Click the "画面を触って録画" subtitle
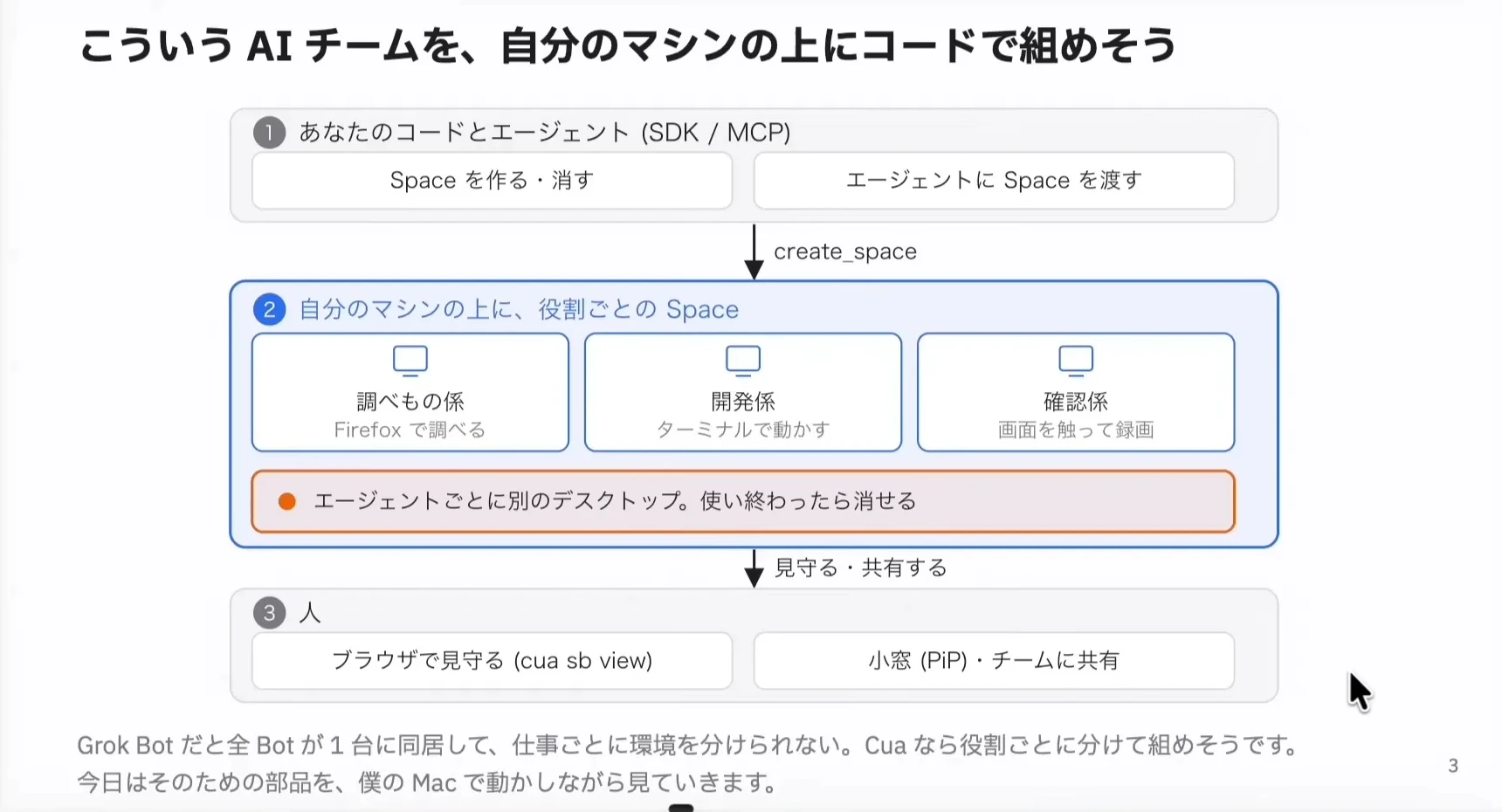Viewport: 1502px width, 812px height. click(x=1076, y=430)
